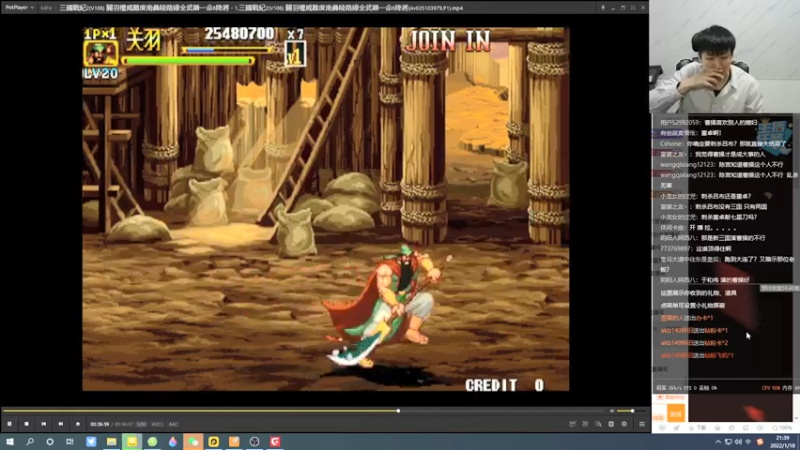Adjust the PotPlayer volume slider

tap(632, 411)
